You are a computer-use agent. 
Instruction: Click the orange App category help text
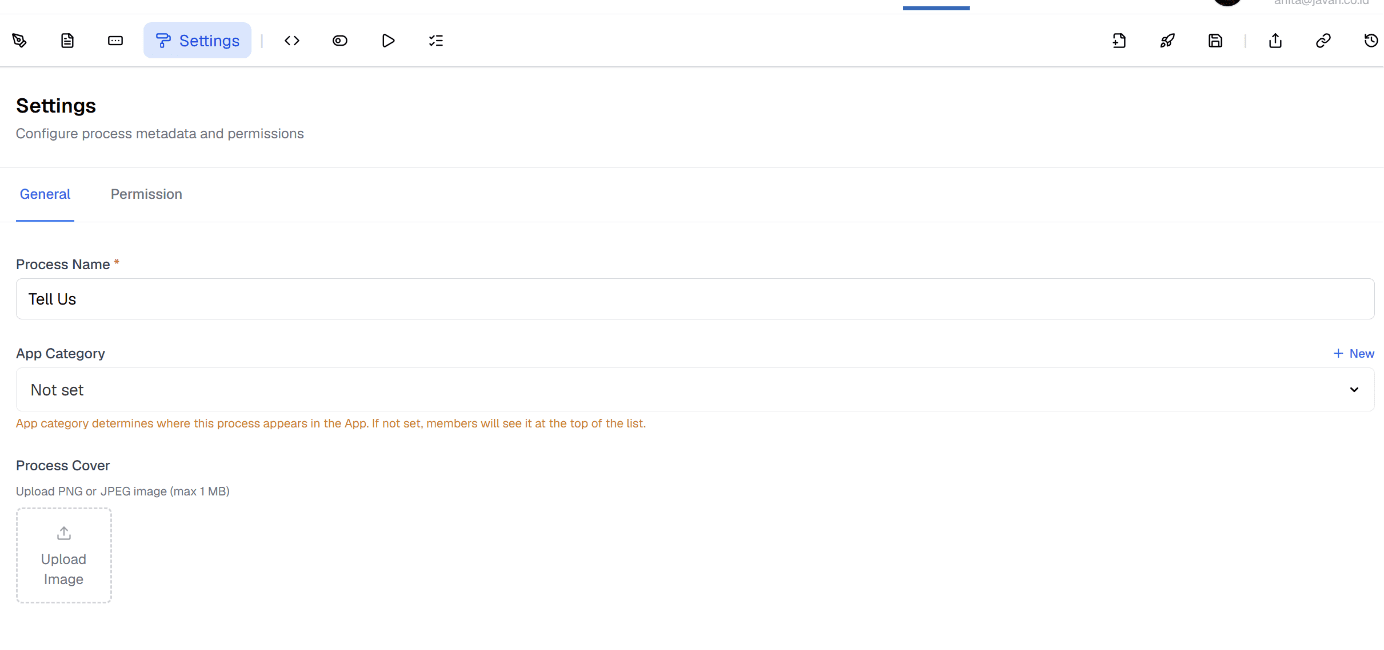[331, 423]
